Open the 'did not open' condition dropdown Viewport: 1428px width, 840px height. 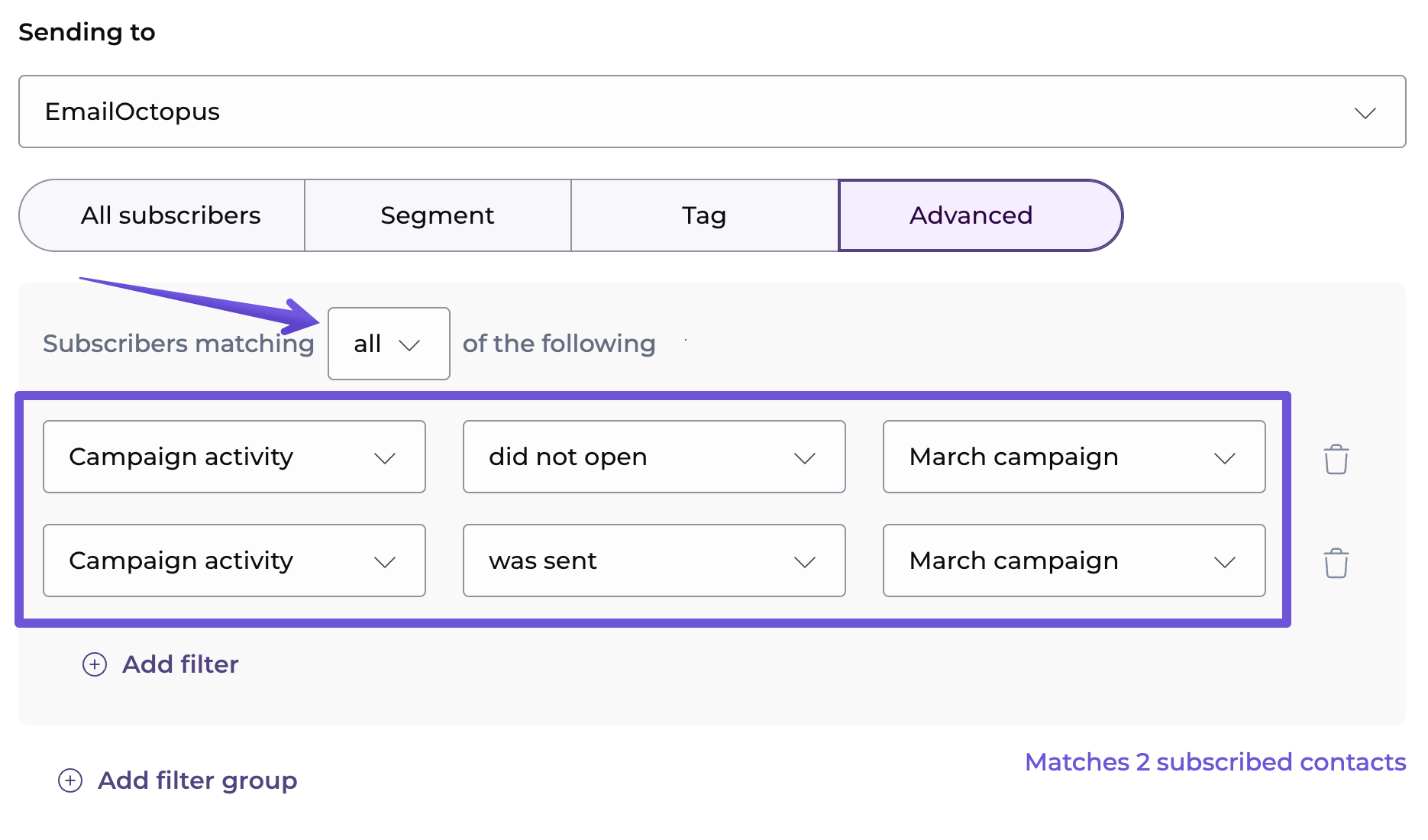tap(654, 457)
